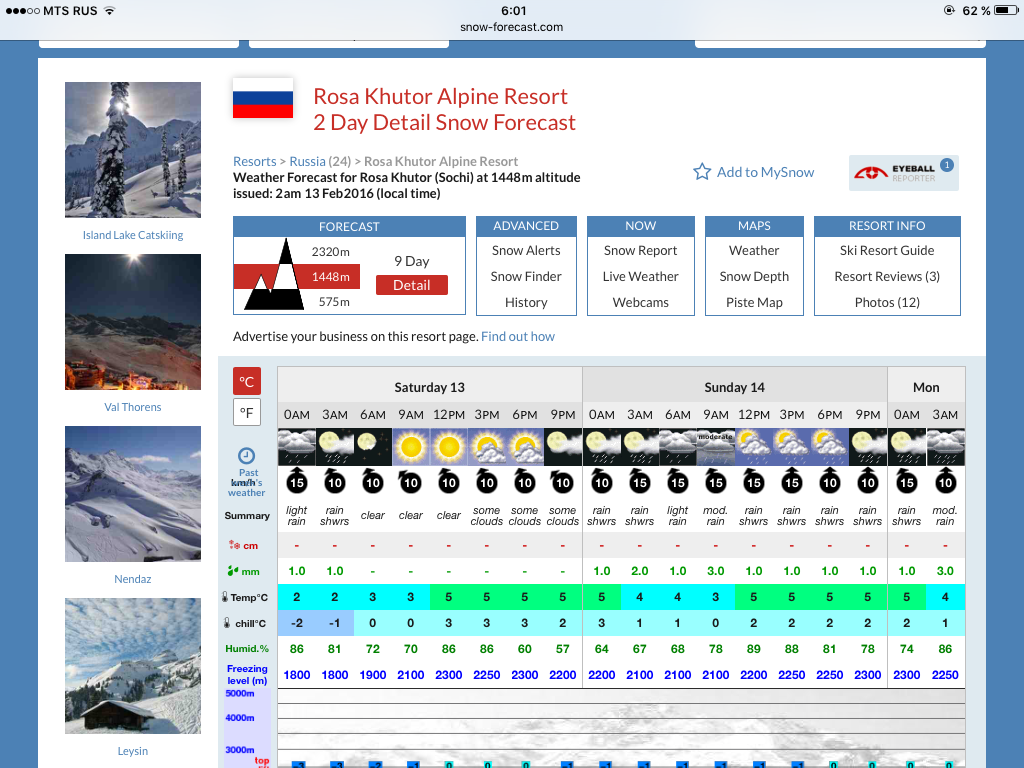Open Ski Resort Guide
The image size is (1024, 768).
coord(887,250)
